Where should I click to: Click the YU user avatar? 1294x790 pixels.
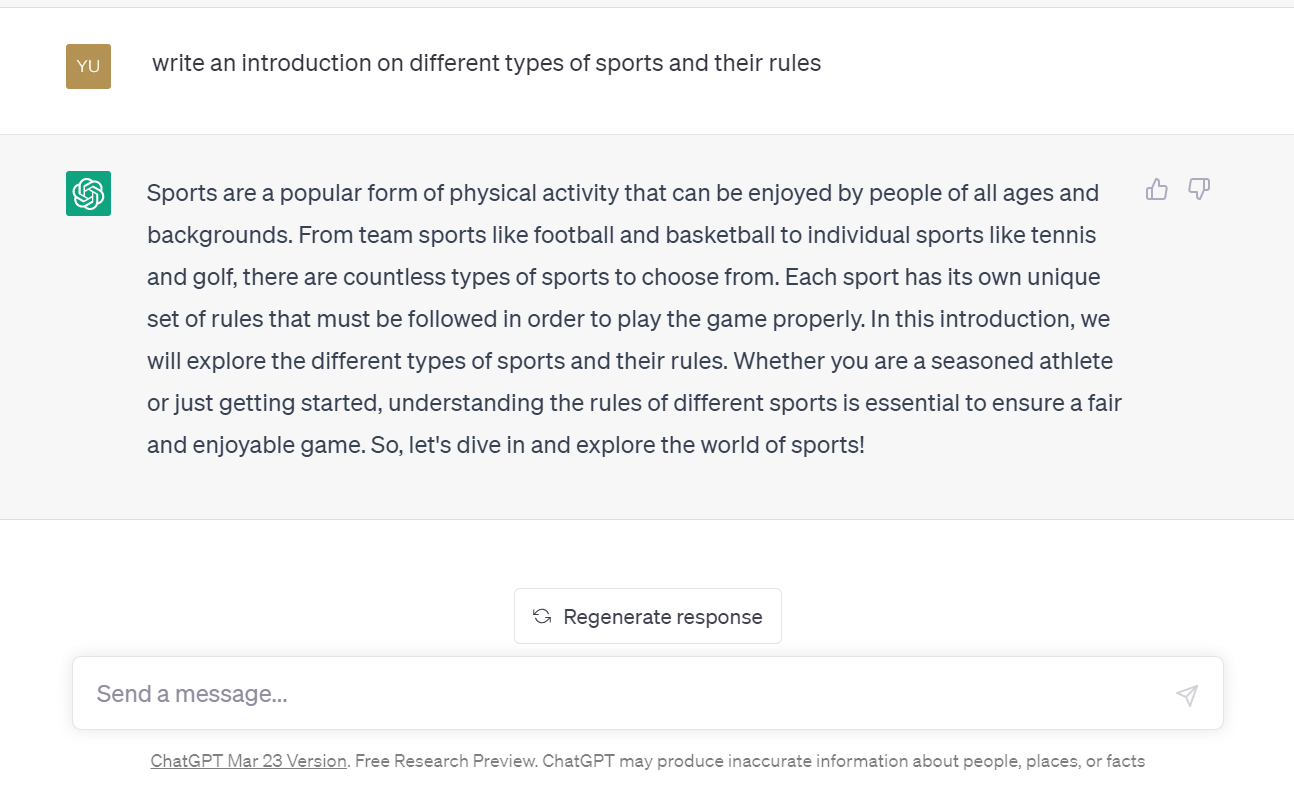point(88,66)
